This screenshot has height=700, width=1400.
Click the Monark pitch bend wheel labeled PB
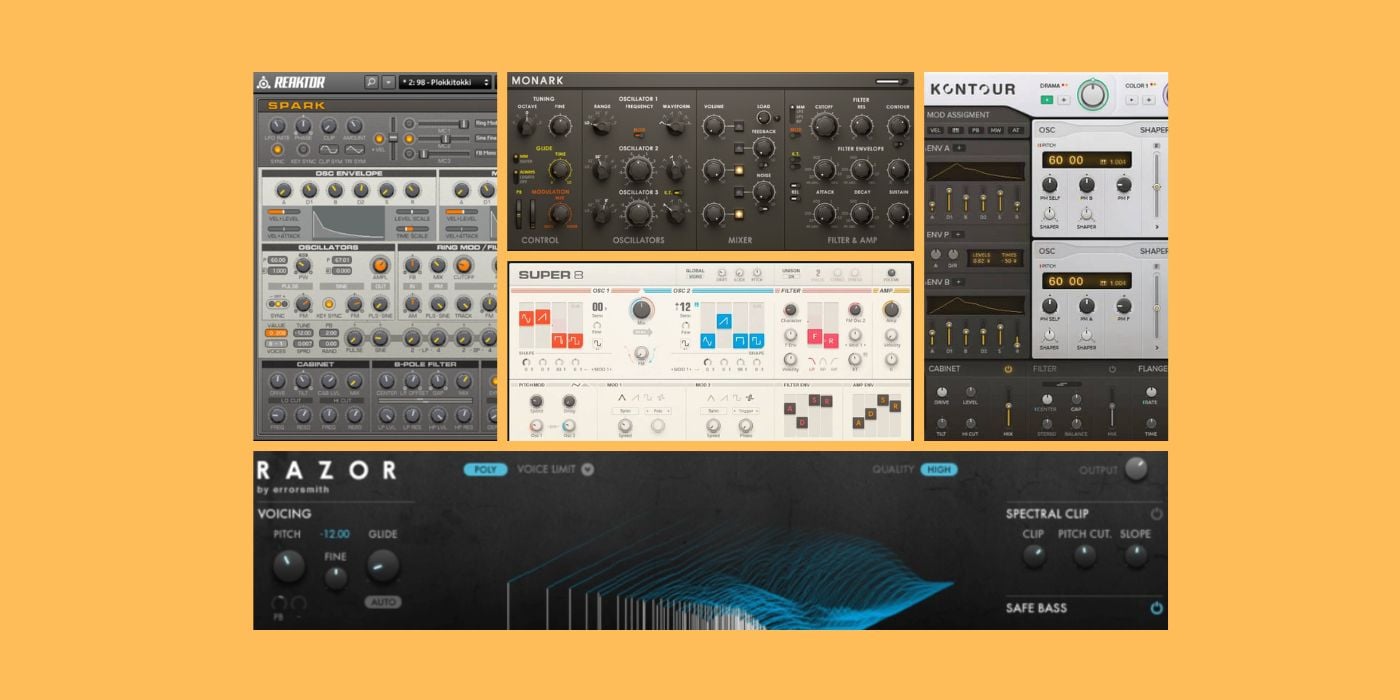[518, 213]
